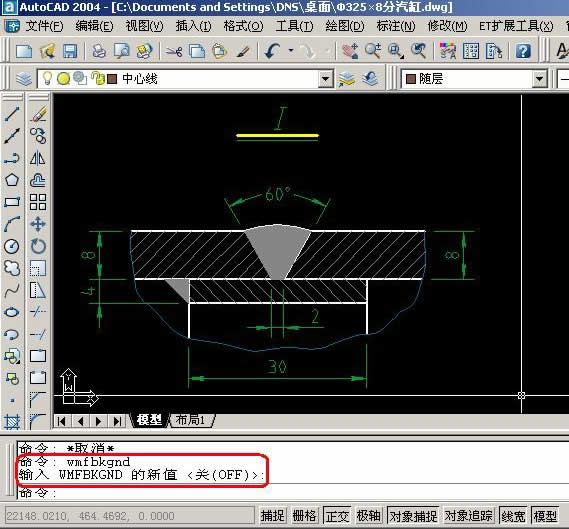569x529 pixels.
Task: Toggle 捕捉 snap mode in status bar
Action: (x=273, y=516)
